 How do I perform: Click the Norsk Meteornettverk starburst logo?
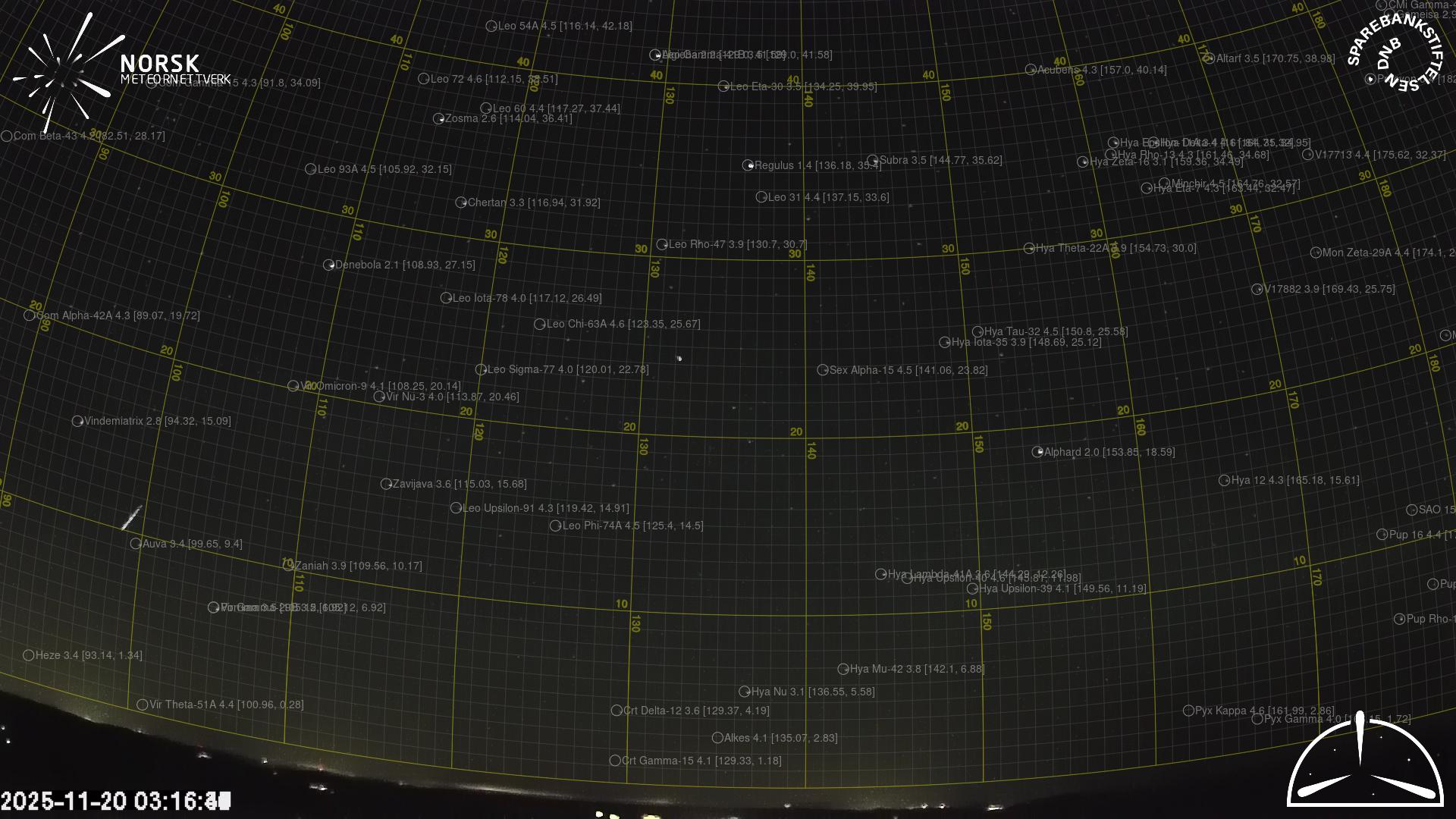[64, 74]
